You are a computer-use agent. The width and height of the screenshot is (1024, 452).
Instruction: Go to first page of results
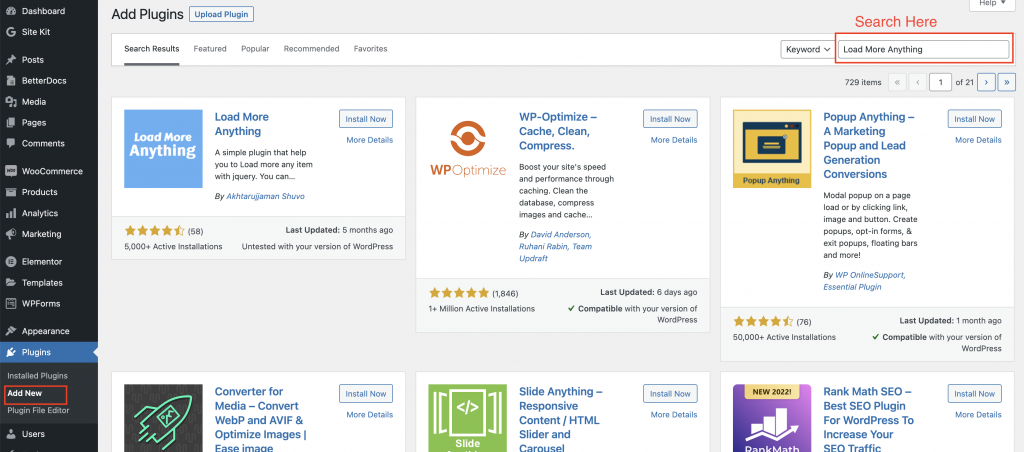coord(897,82)
